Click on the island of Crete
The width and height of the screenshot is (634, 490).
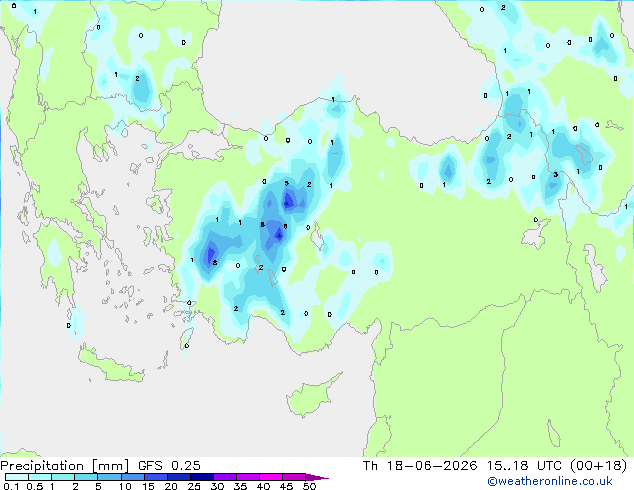110,365
